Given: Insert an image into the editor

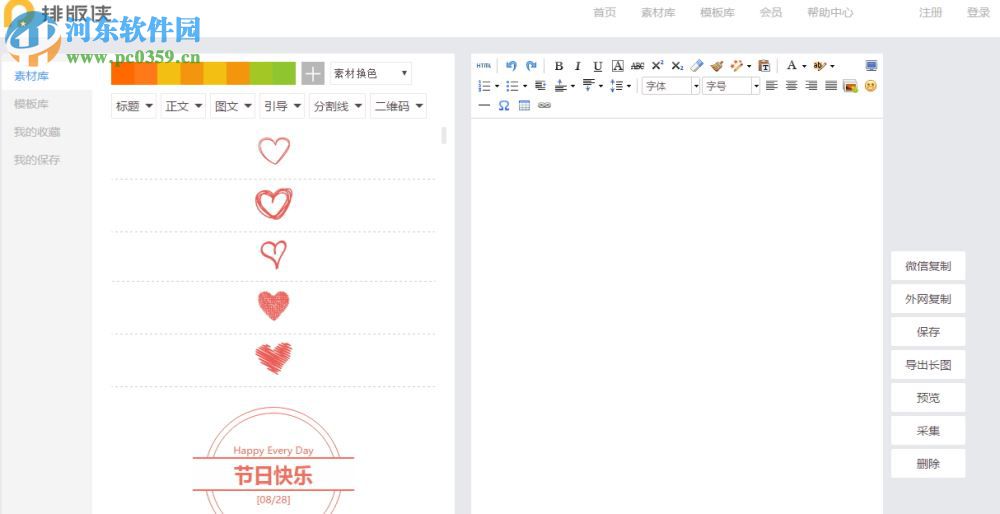Looking at the screenshot, I should pyautogui.click(x=850, y=85).
